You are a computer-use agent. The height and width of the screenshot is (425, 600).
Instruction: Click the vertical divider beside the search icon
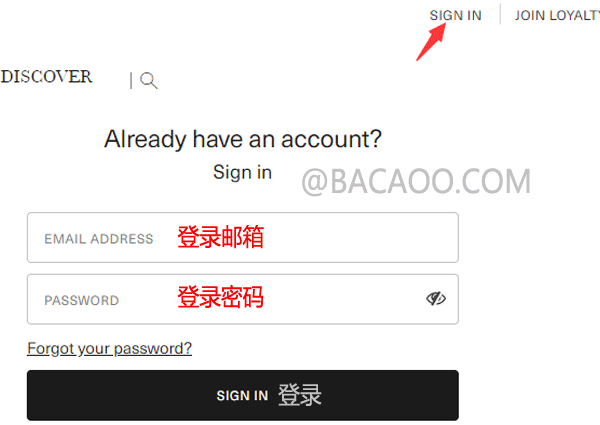click(x=131, y=81)
